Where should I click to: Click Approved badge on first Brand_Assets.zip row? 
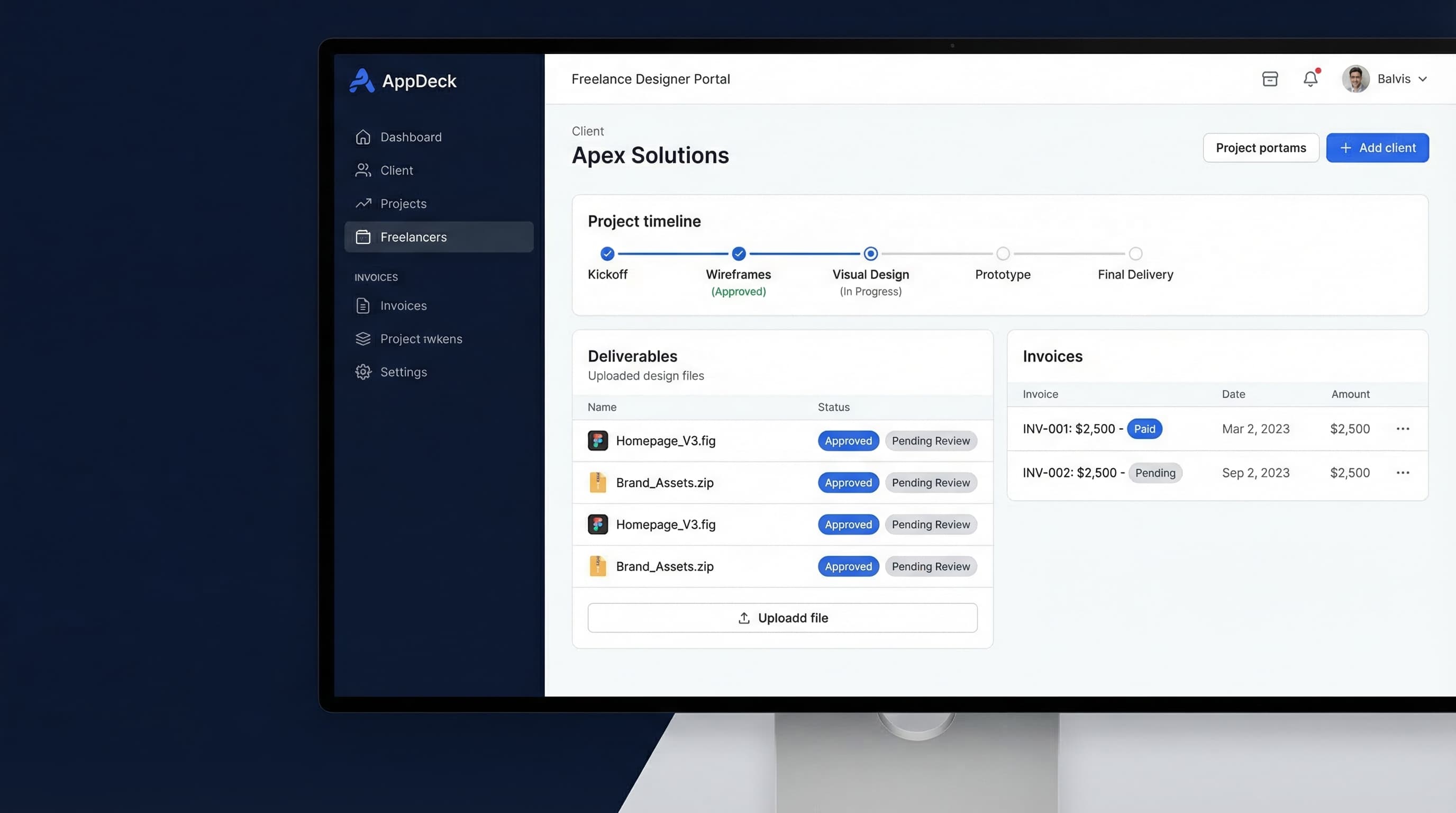[849, 482]
